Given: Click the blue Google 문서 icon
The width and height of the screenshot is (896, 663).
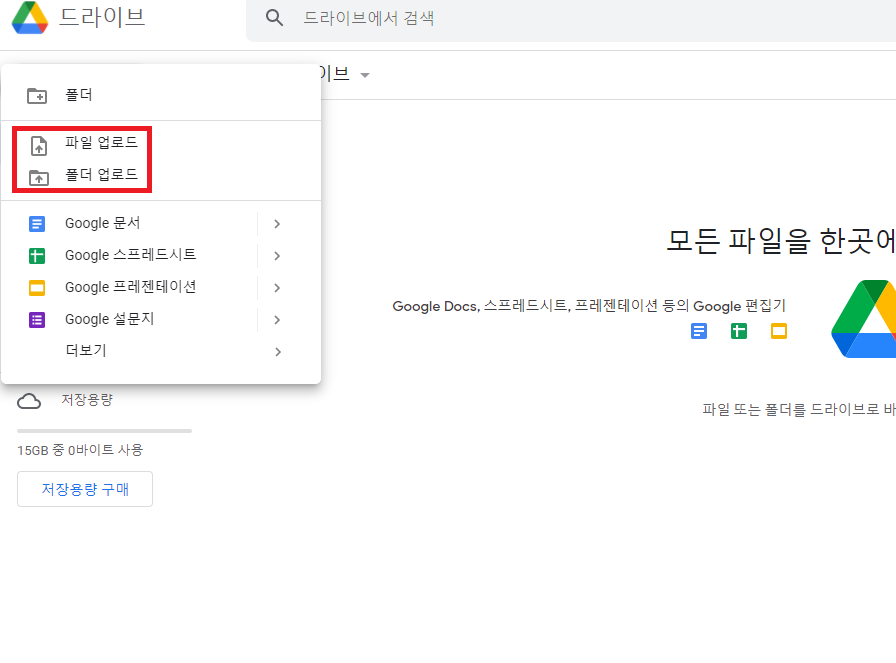Looking at the screenshot, I should (37, 223).
